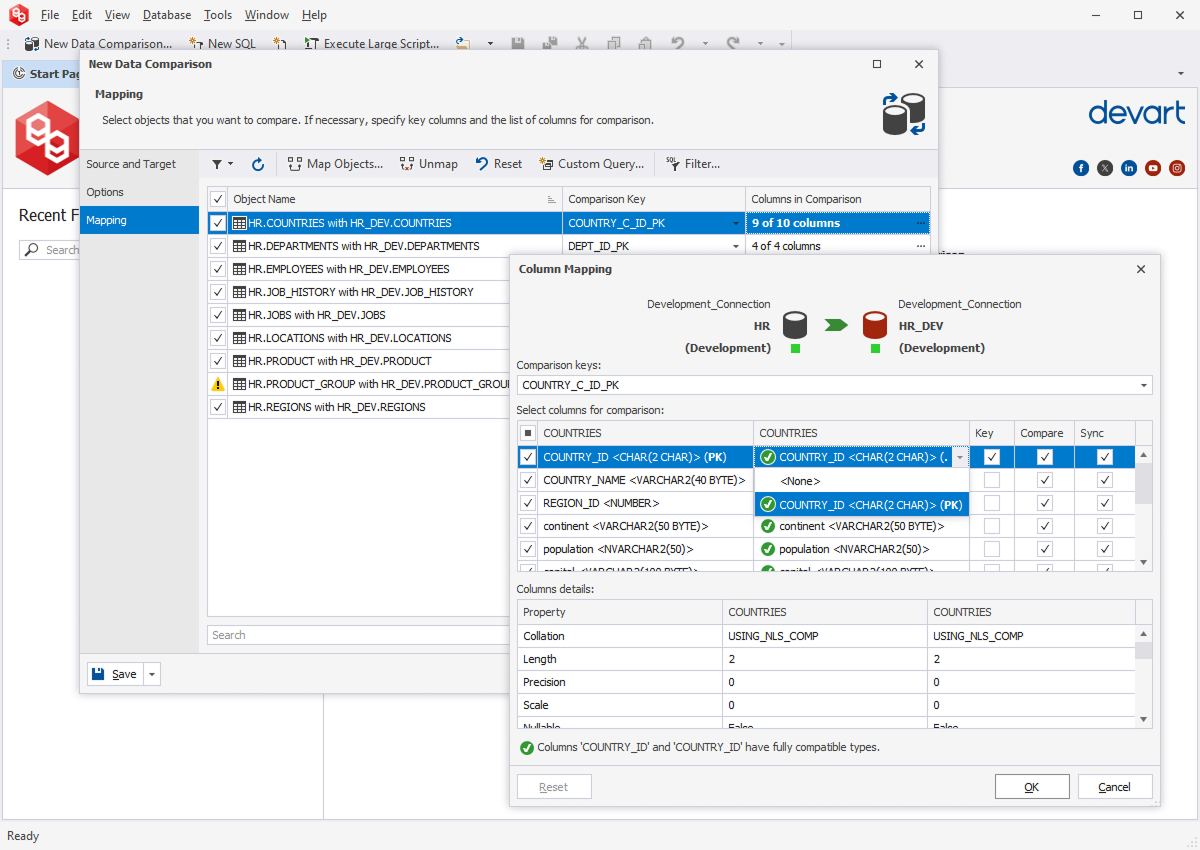Click the LinkedIn social icon

coord(1129,168)
